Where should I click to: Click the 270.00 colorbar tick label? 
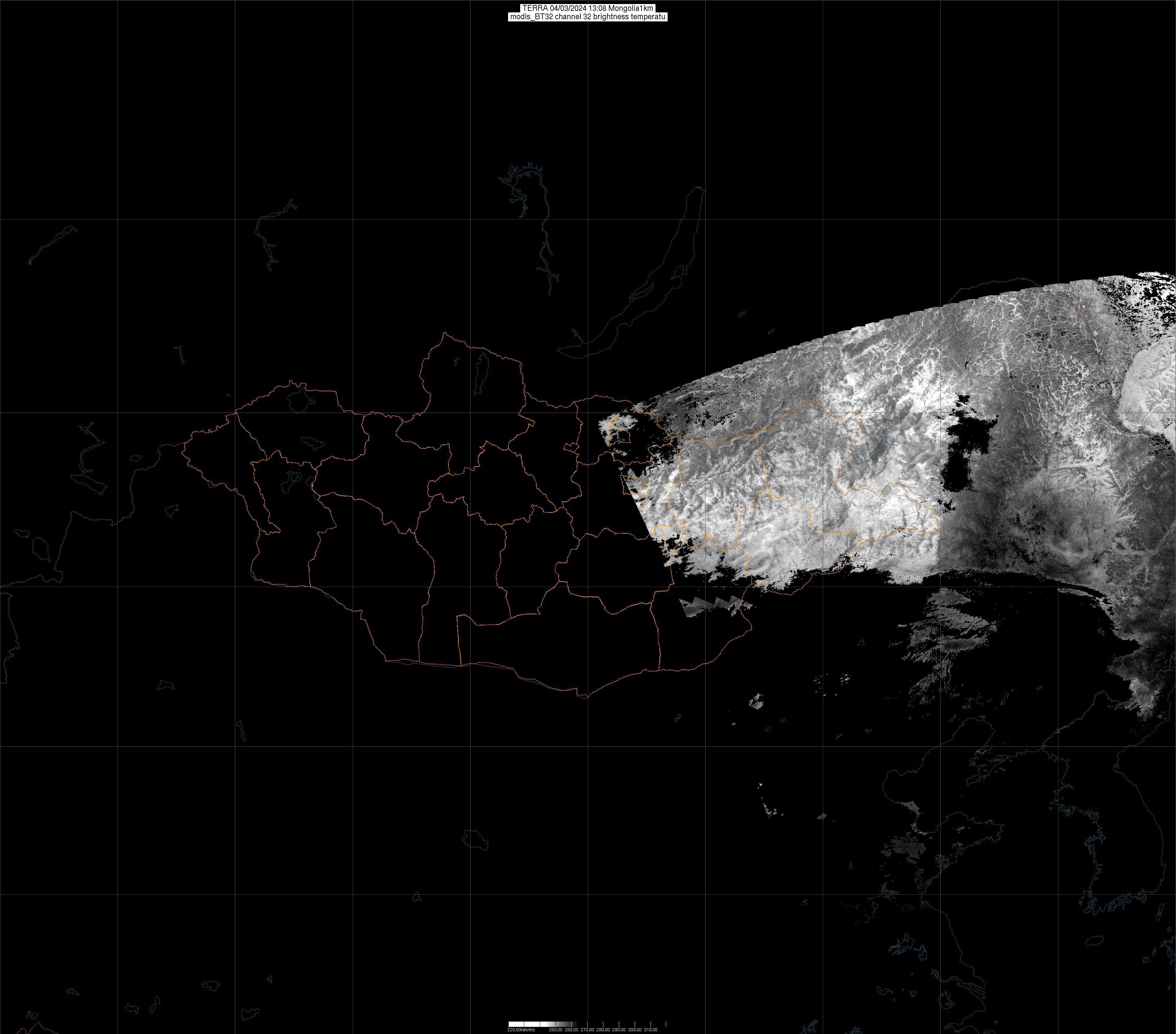pyautogui.click(x=587, y=1030)
